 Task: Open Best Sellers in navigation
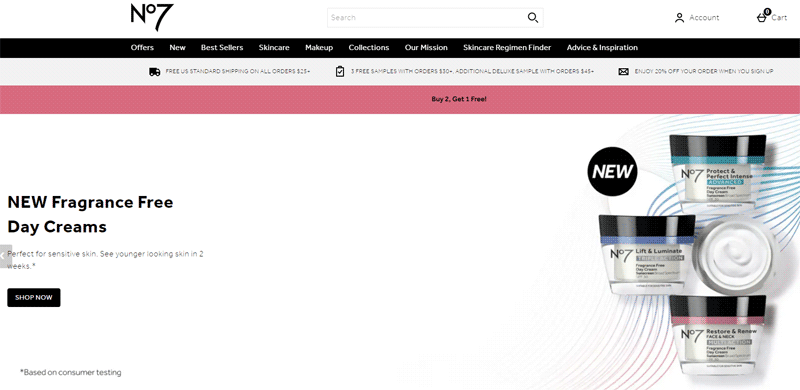[222, 47]
